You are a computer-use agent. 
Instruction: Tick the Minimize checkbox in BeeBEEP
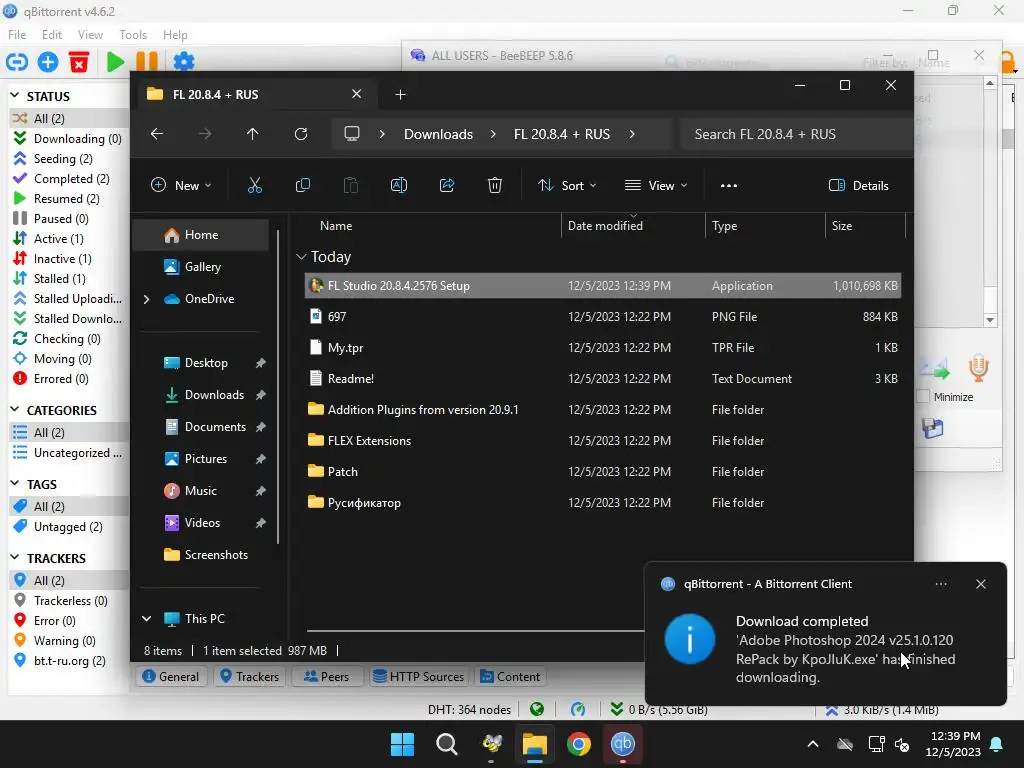point(923,396)
